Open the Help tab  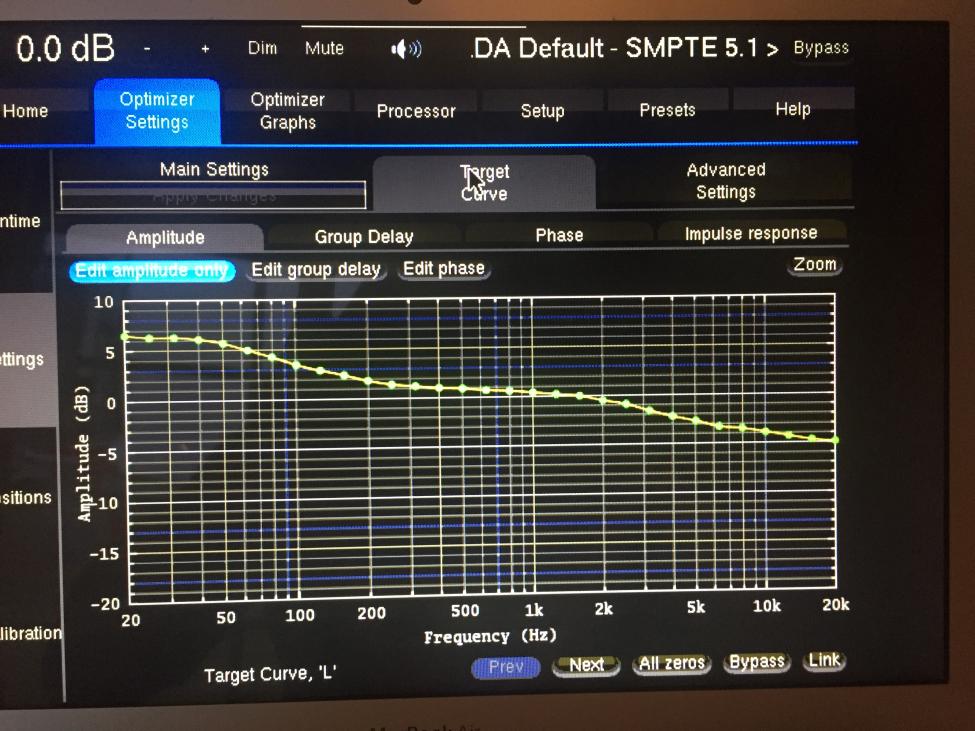point(793,109)
